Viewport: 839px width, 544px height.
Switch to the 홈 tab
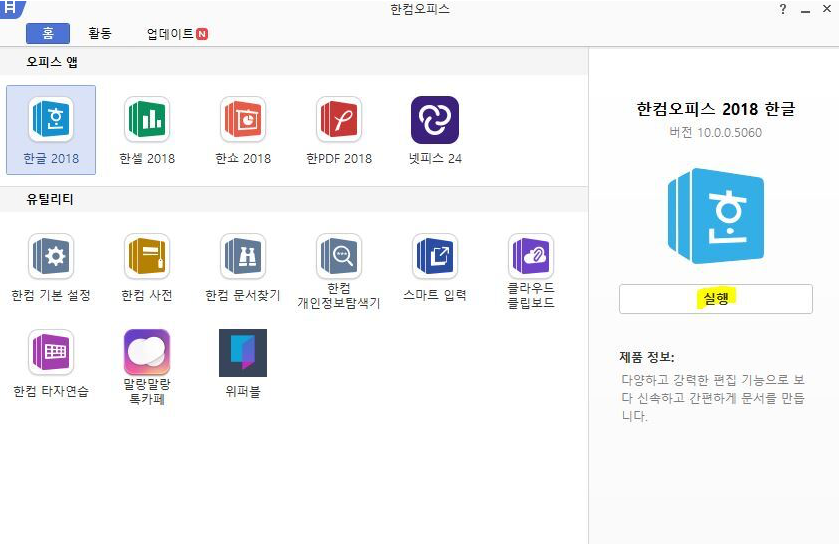coord(48,33)
